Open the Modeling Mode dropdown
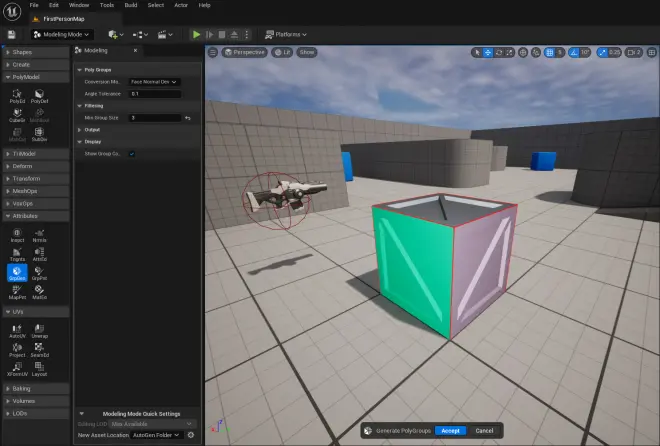The image size is (660, 446). tap(62, 35)
